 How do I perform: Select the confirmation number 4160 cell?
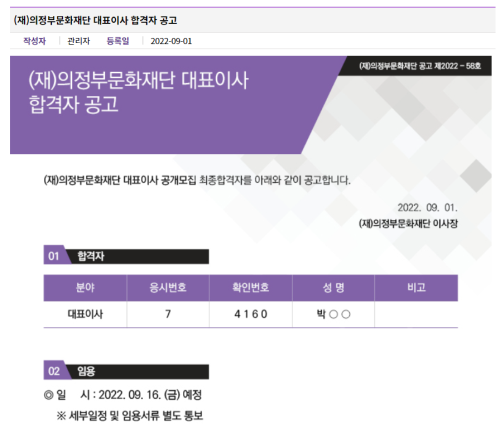coord(251,314)
